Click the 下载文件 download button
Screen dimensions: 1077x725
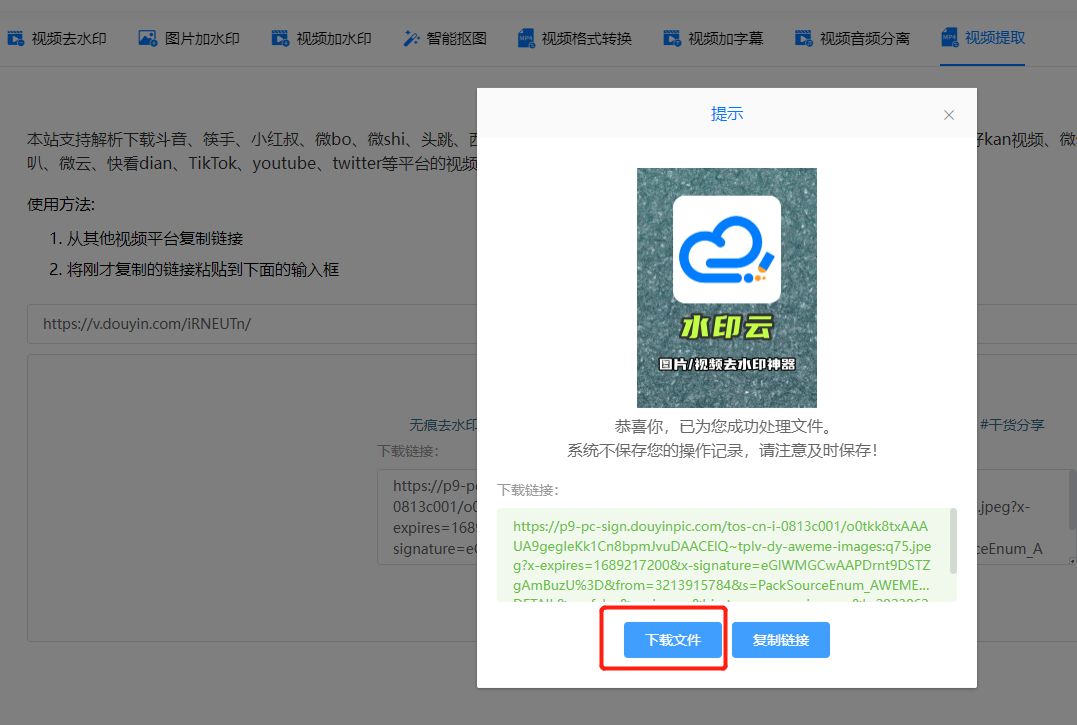[672, 640]
